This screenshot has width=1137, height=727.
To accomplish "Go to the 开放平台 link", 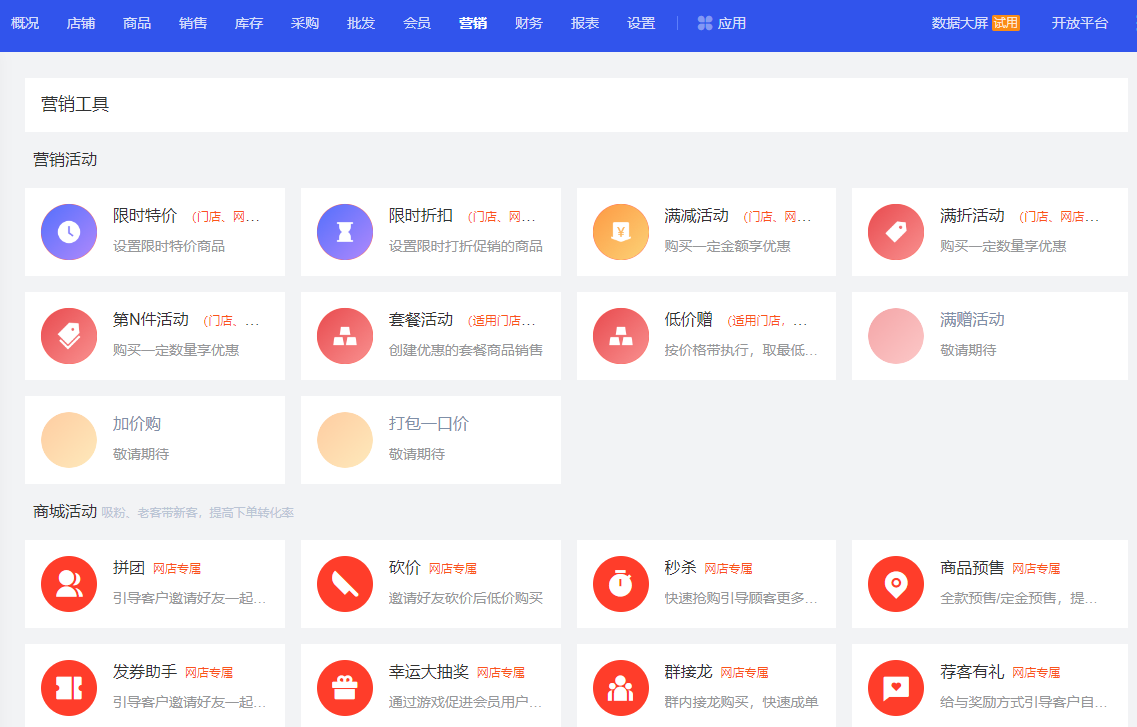I will point(1079,22).
